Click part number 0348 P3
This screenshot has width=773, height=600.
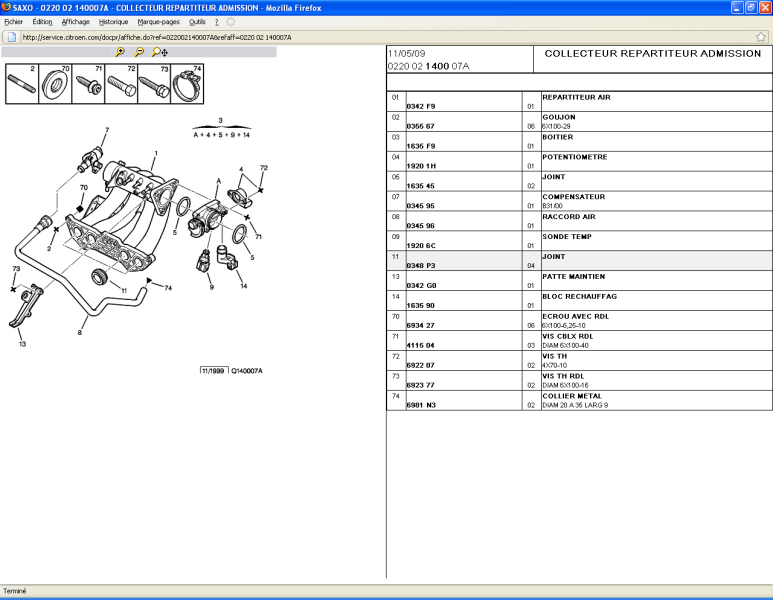click(x=421, y=266)
